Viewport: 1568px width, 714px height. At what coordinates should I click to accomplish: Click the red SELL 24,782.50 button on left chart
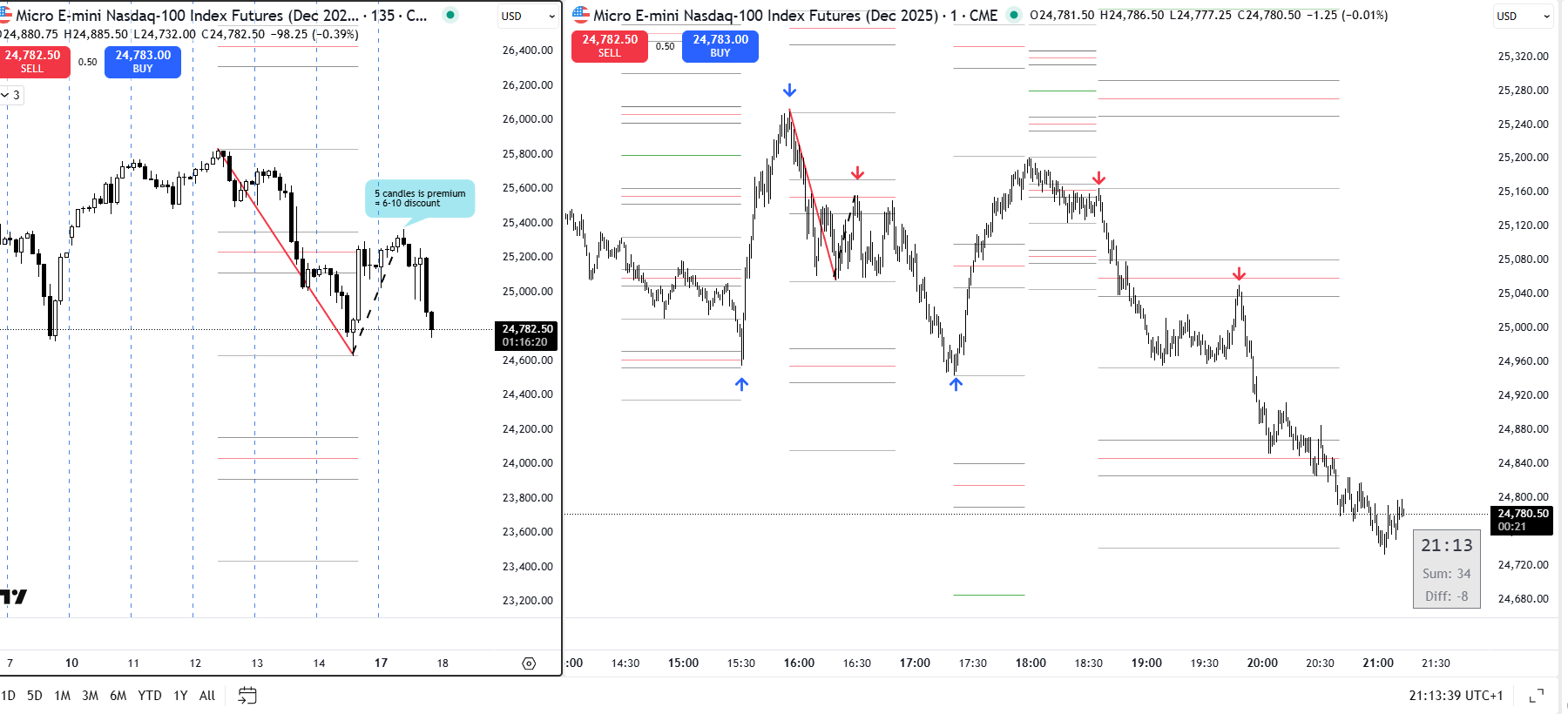(x=33, y=62)
